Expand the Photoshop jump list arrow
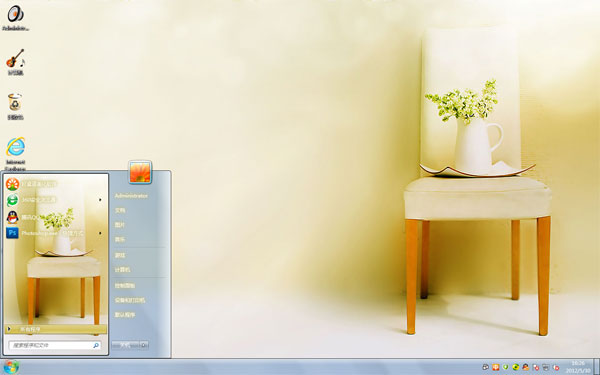Screen dimensions: 600x375 100,233
